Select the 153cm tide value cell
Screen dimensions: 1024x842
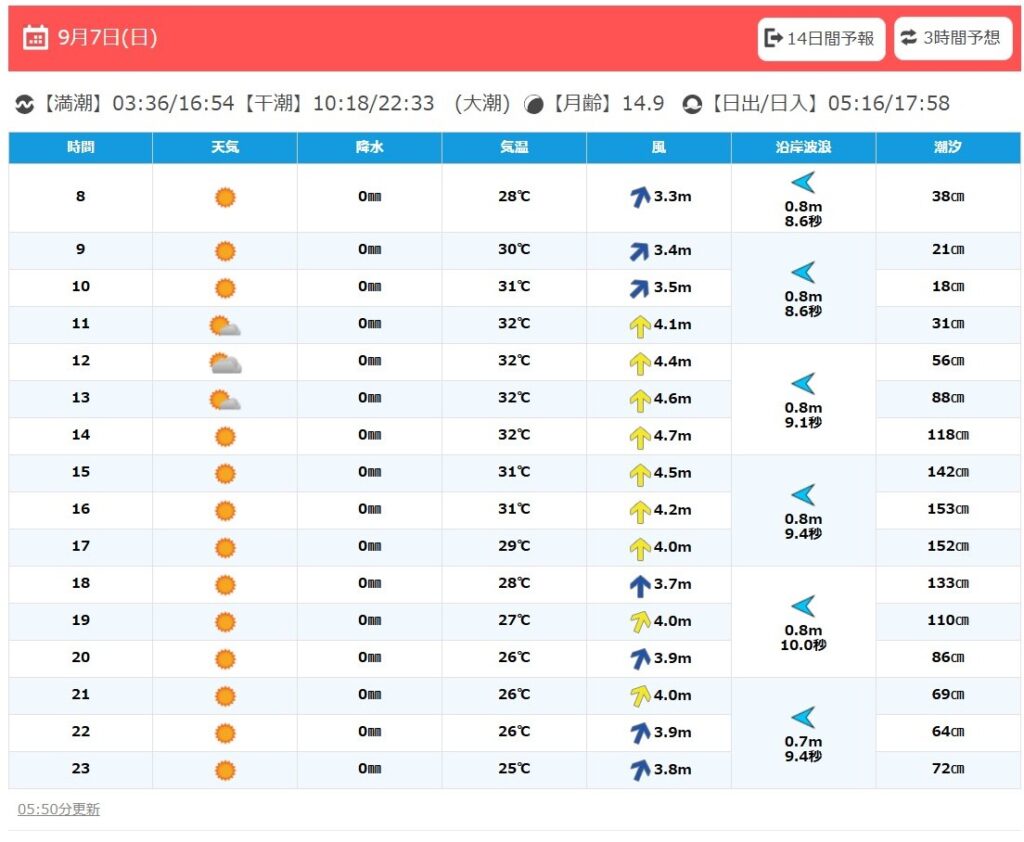point(948,510)
